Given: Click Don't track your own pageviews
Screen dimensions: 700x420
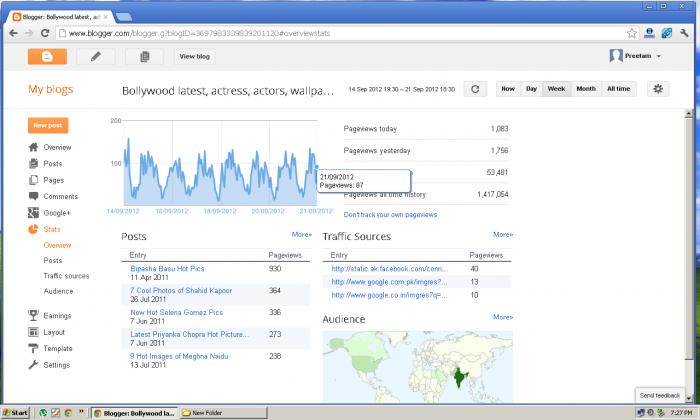Looking at the screenshot, I should pos(390,215).
